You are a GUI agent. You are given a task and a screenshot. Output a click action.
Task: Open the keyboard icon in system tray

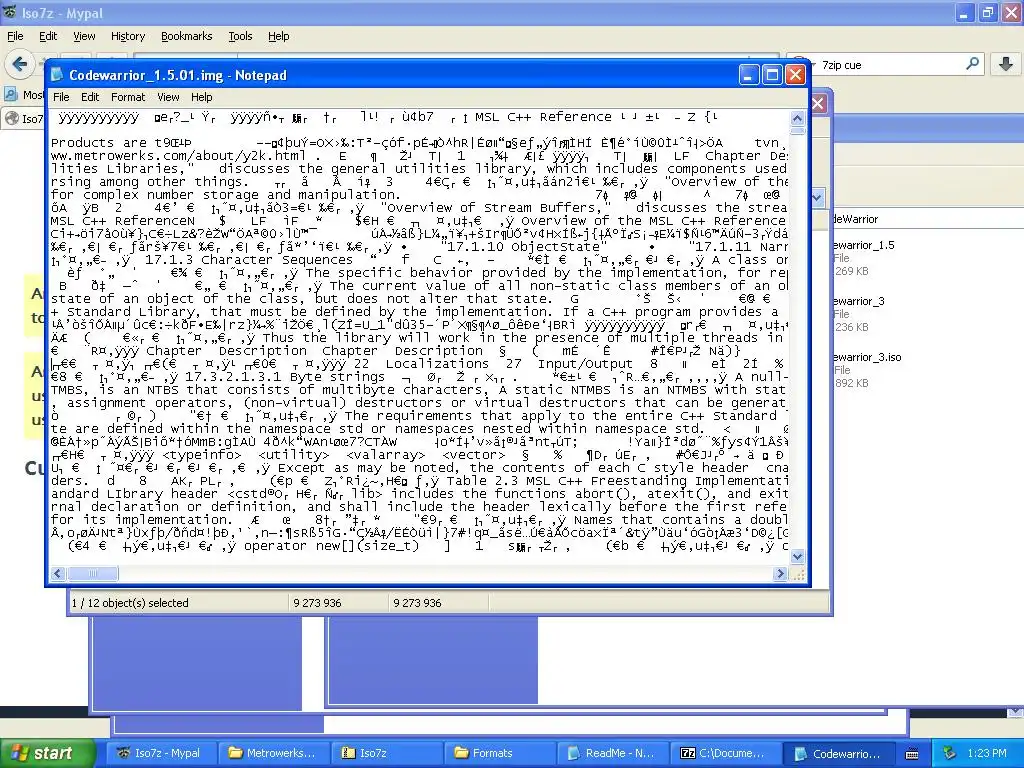[x=912, y=754]
